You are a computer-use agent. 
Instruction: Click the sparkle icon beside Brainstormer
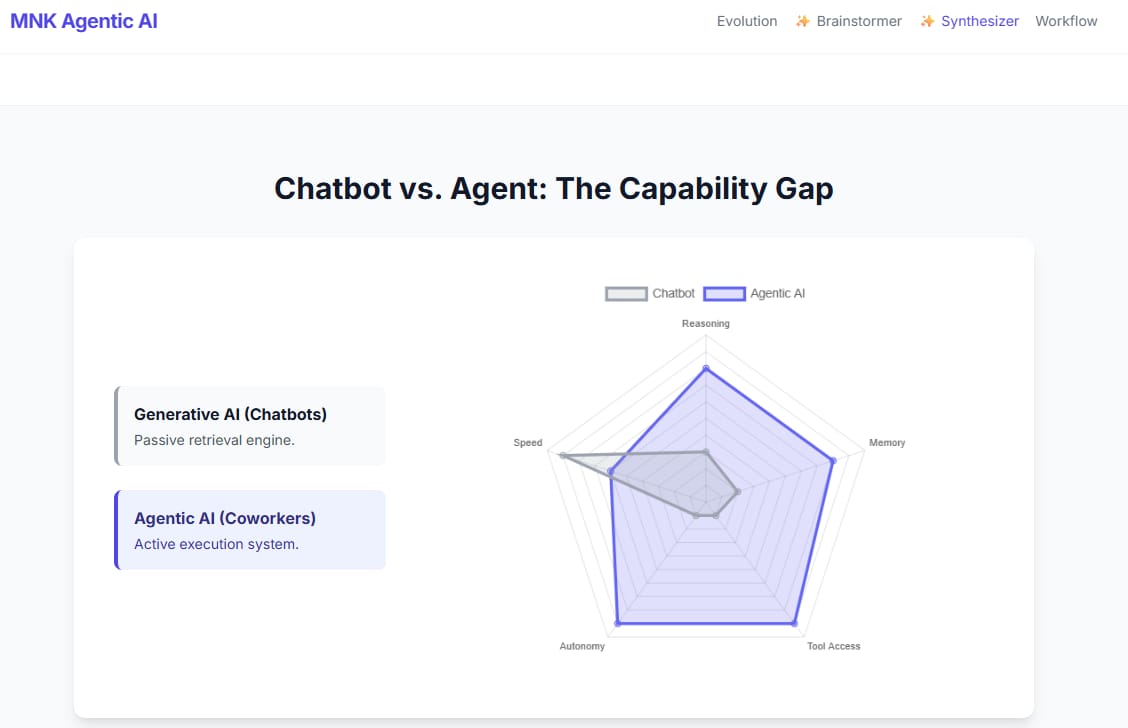(x=802, y=21)
